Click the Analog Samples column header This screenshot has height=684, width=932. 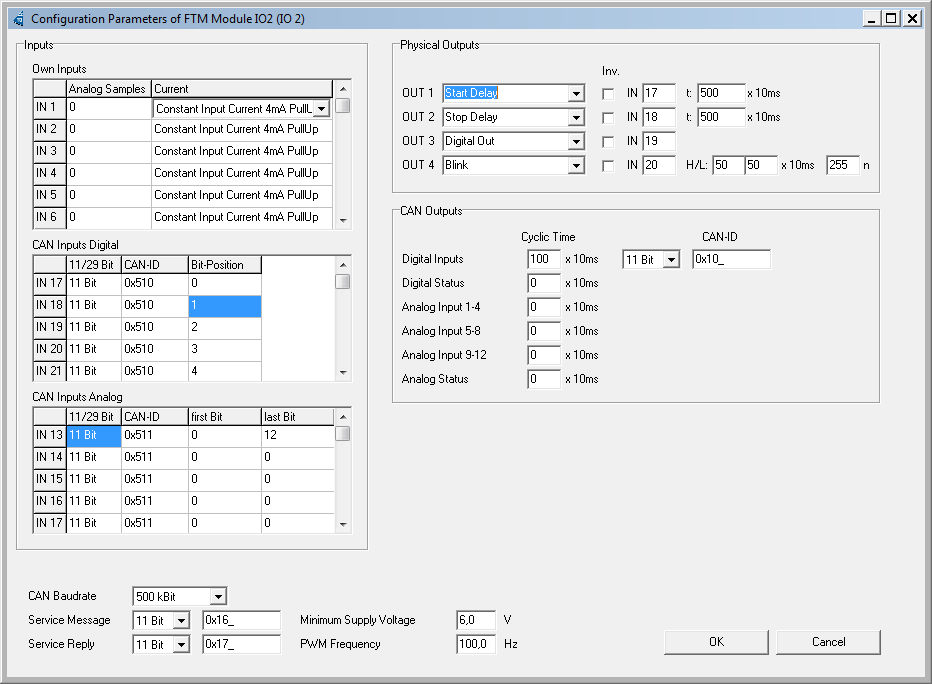[109, 89]
